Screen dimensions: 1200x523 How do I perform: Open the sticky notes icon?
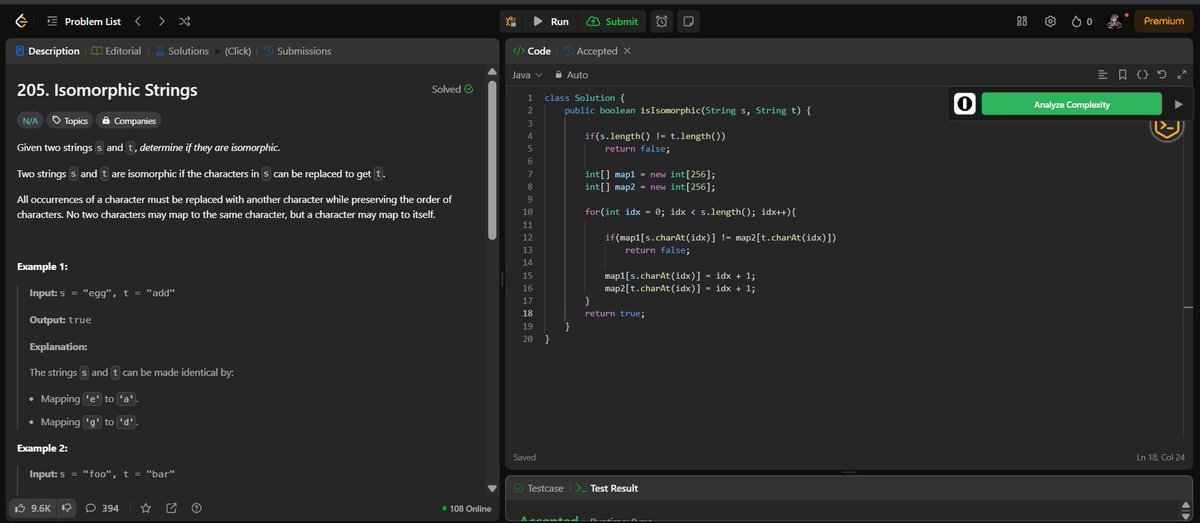[689, 21]
